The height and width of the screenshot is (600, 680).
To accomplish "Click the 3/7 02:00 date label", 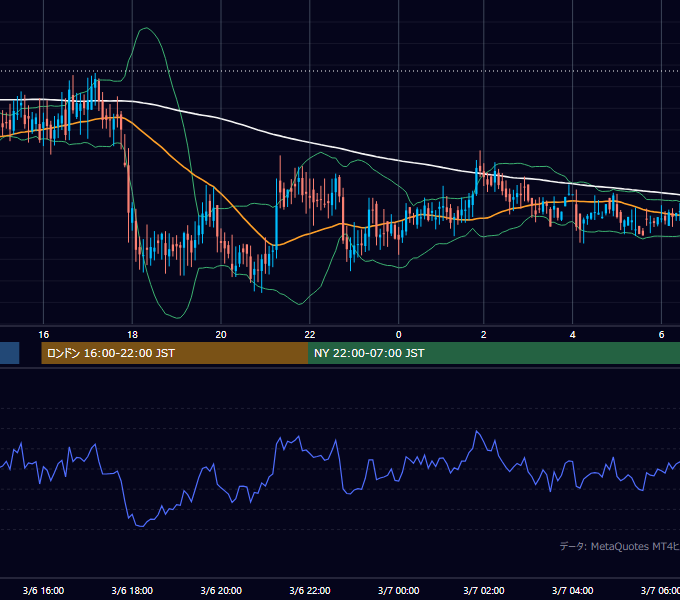I will tap(484, 590).
